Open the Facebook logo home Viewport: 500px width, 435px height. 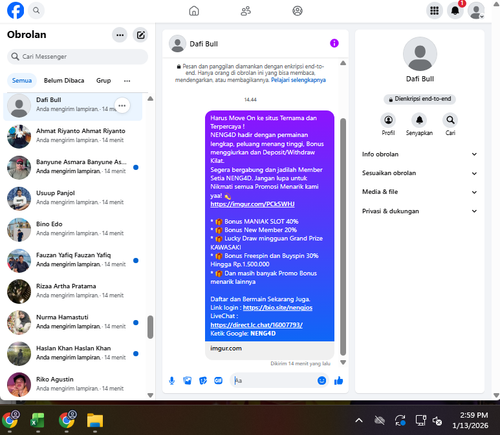tap(15, 10)
